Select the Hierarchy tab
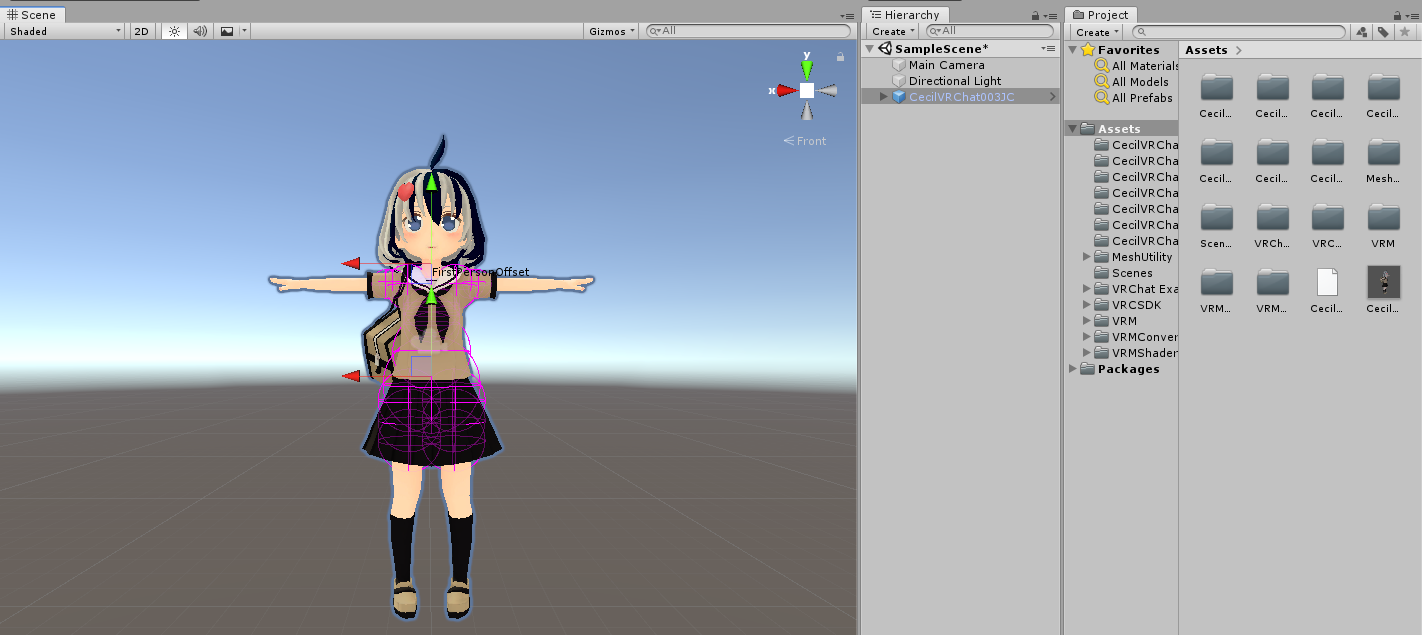The height and width of the screenshot is (635, 1422). (905, 15)
